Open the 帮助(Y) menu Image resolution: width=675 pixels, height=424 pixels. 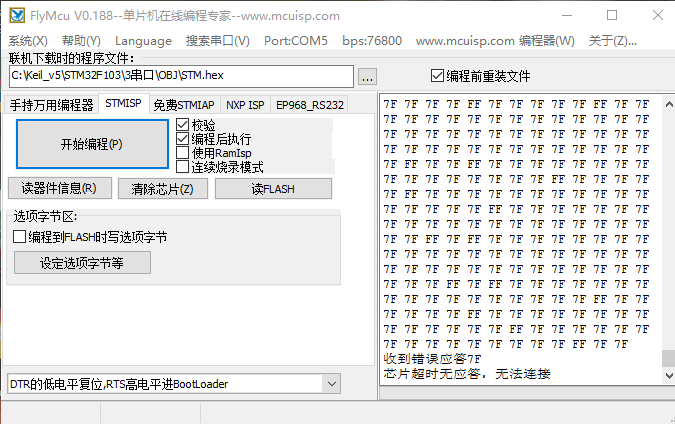[81, 41]
